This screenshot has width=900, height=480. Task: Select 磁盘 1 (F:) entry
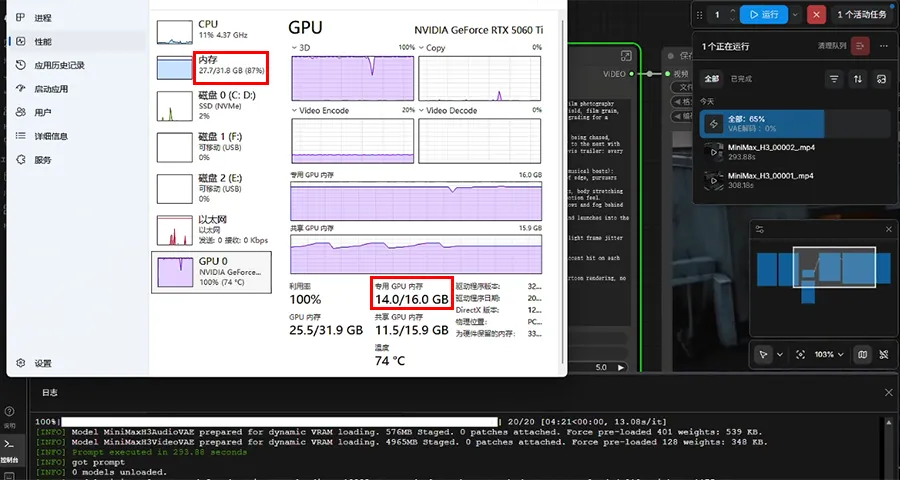(211, 148)
